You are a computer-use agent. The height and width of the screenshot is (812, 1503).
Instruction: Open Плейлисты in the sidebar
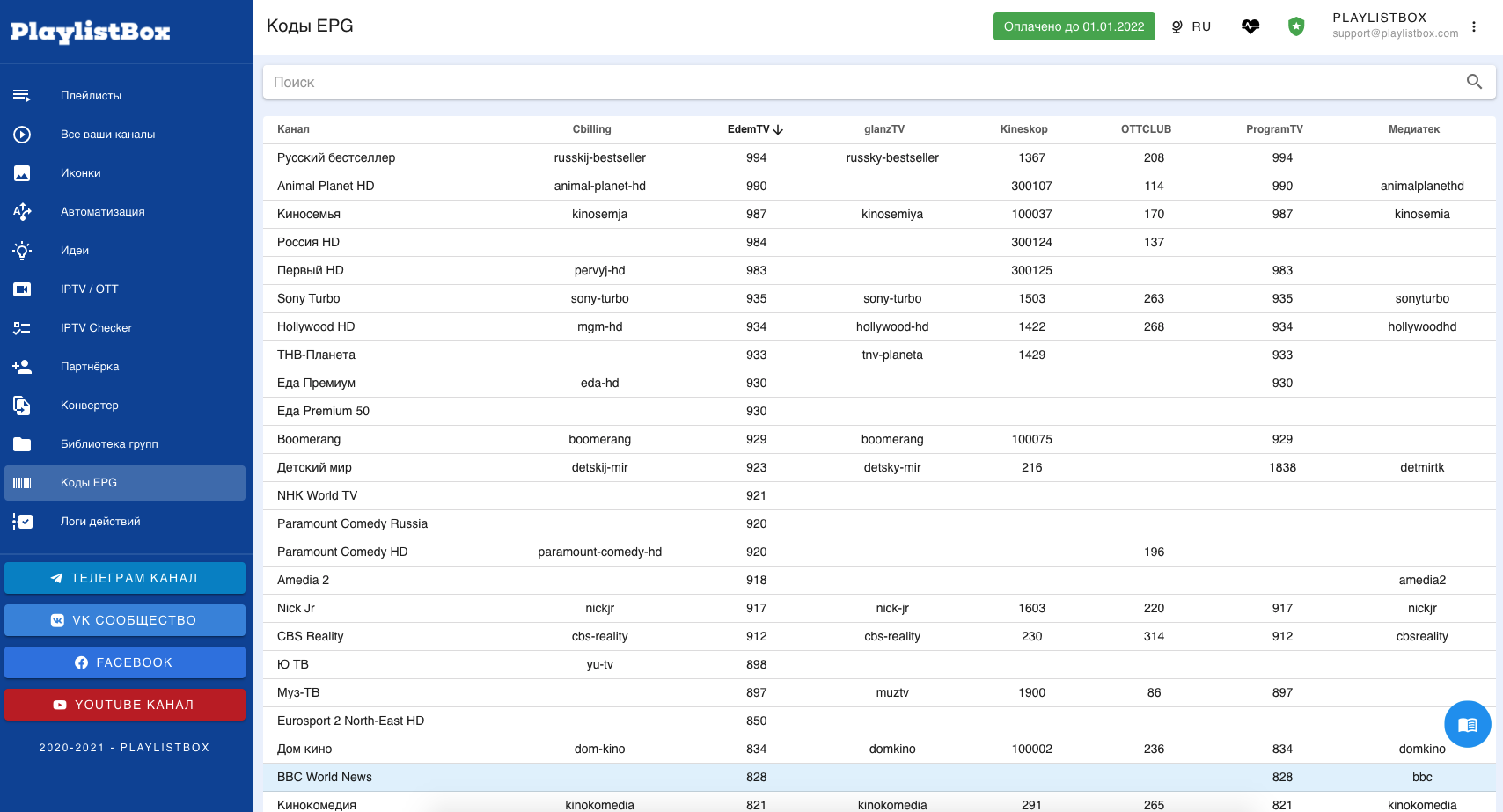[91, 96]
